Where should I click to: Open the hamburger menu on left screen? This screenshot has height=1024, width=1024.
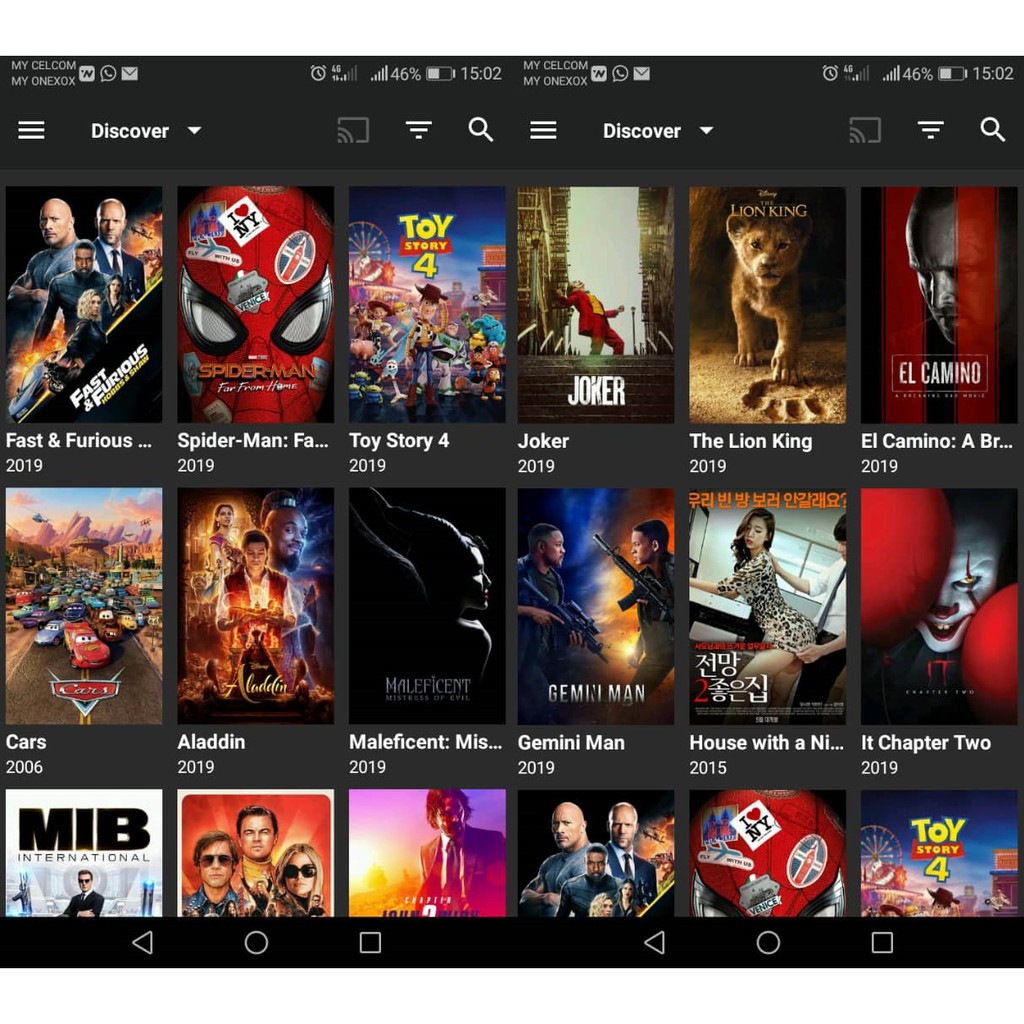click(x=32, y=131)
